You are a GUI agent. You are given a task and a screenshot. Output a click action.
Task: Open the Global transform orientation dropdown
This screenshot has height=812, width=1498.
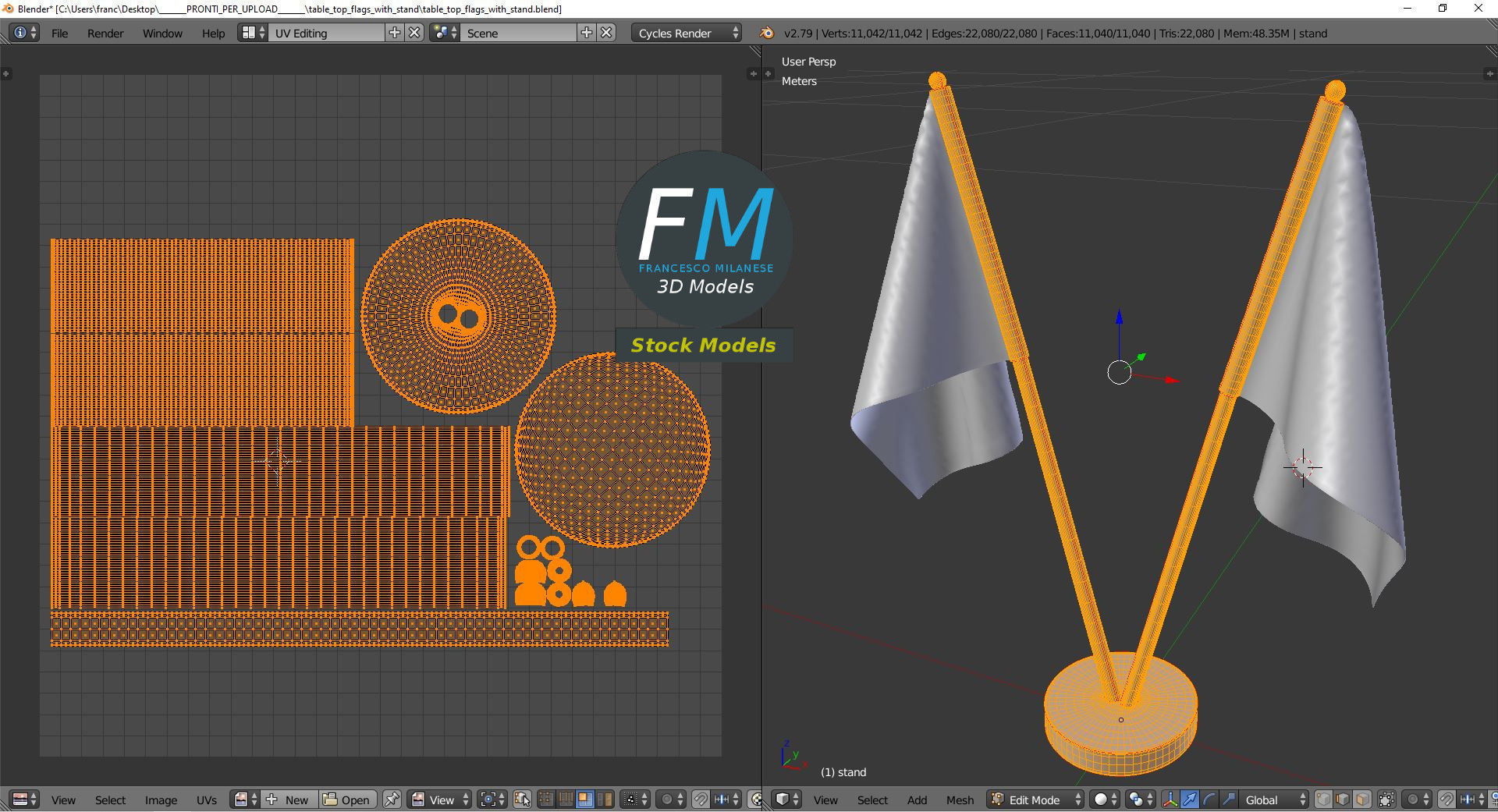pos(1274,800)
